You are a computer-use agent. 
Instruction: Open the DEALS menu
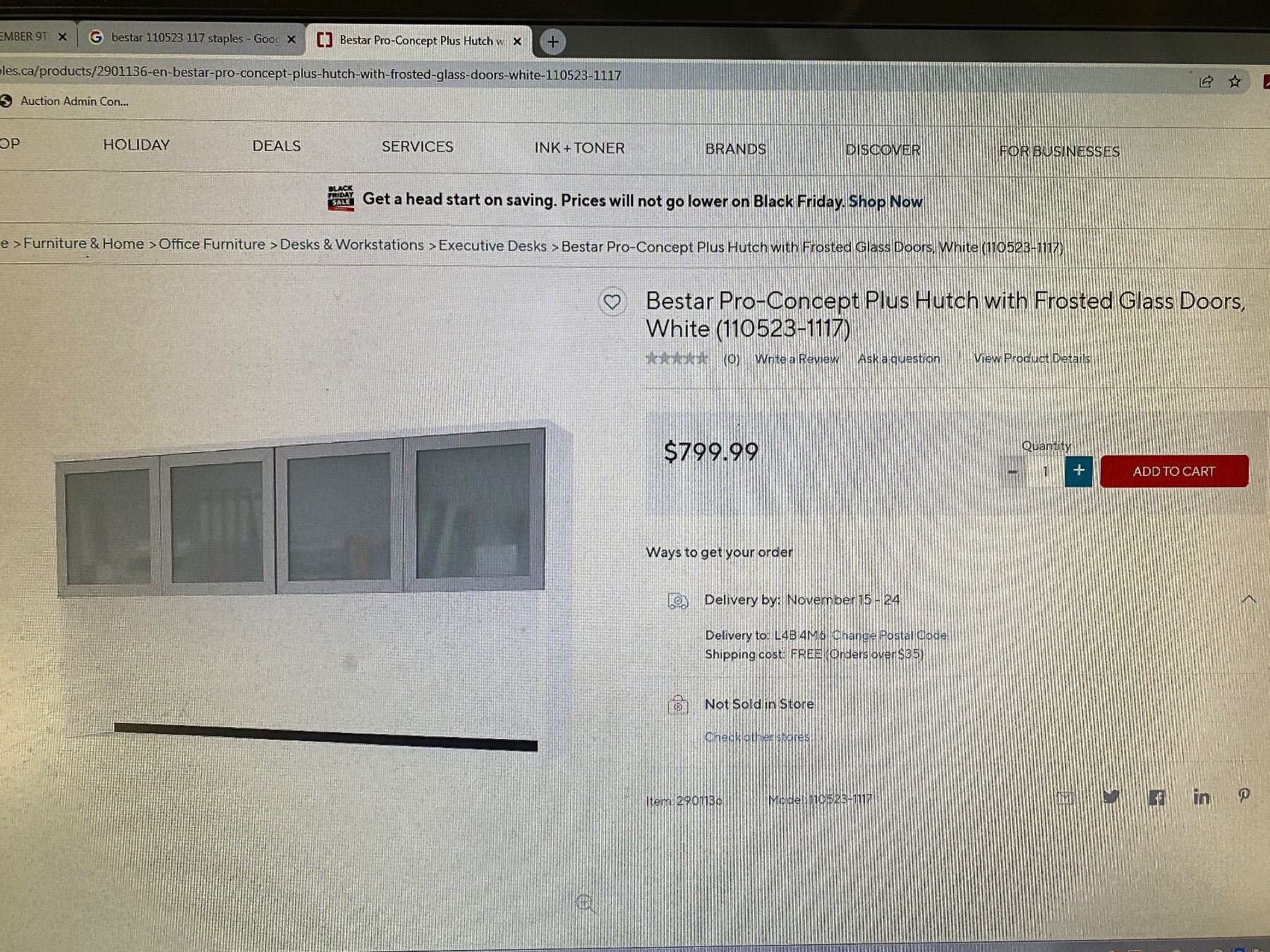tap(277, 146)
